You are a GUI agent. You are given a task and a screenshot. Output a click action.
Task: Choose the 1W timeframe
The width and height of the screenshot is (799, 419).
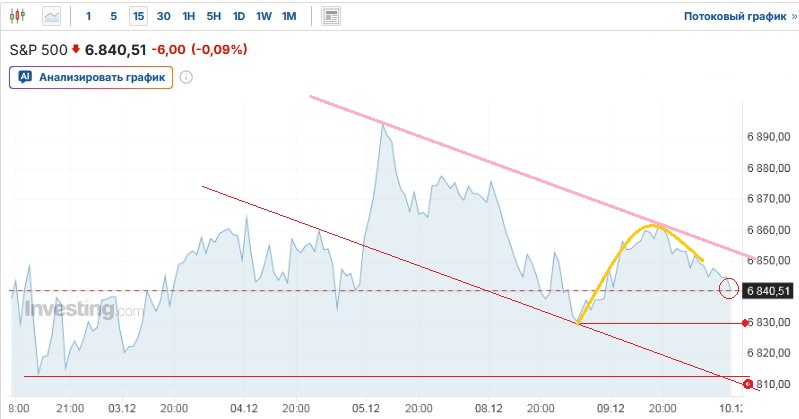(x=263, y=16)
